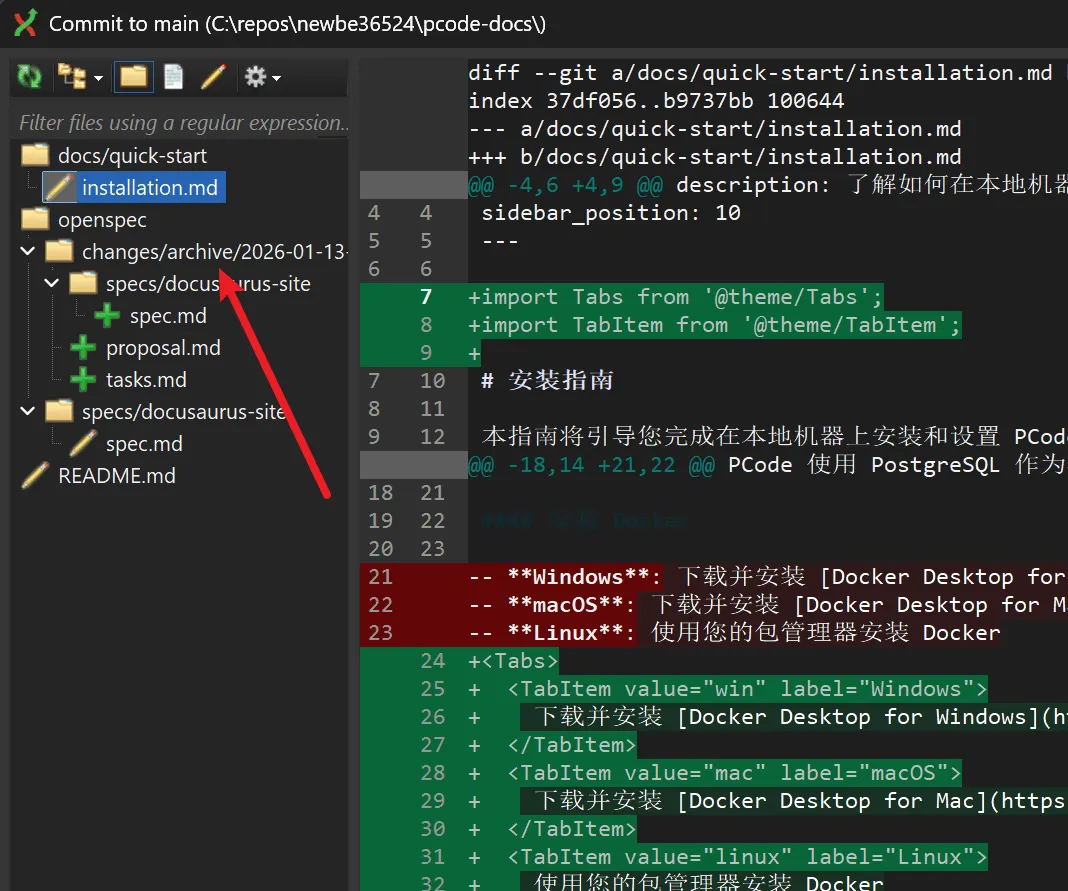Click the pencil edit icon on the toolbar
Image resolution: width=1068 pixels, height=891 pixels.
(211, 76)
